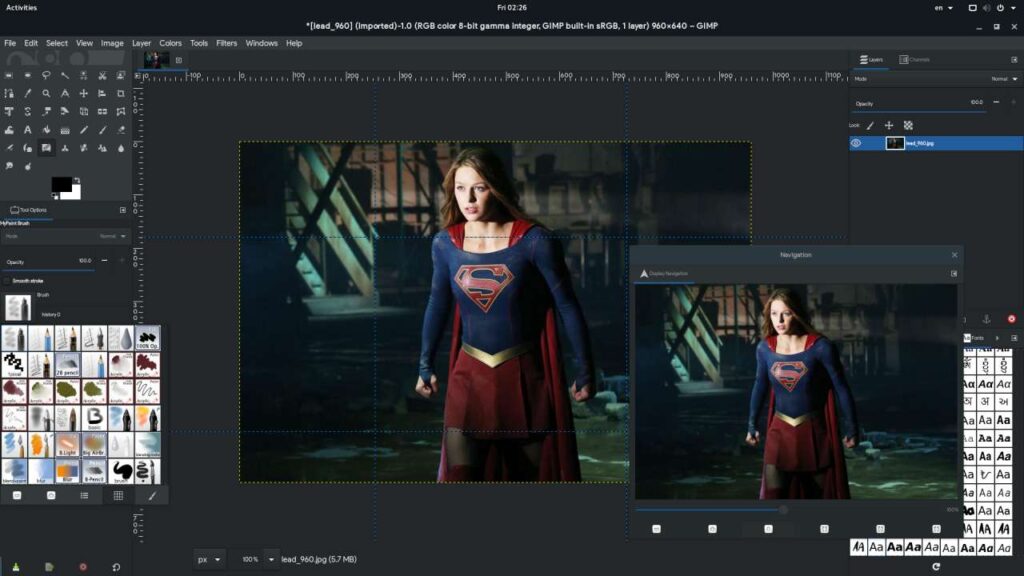The height and width of the screenshot is (576, 1024).
Task: Switch to the Channels tab
Action: tap(914, 59)
